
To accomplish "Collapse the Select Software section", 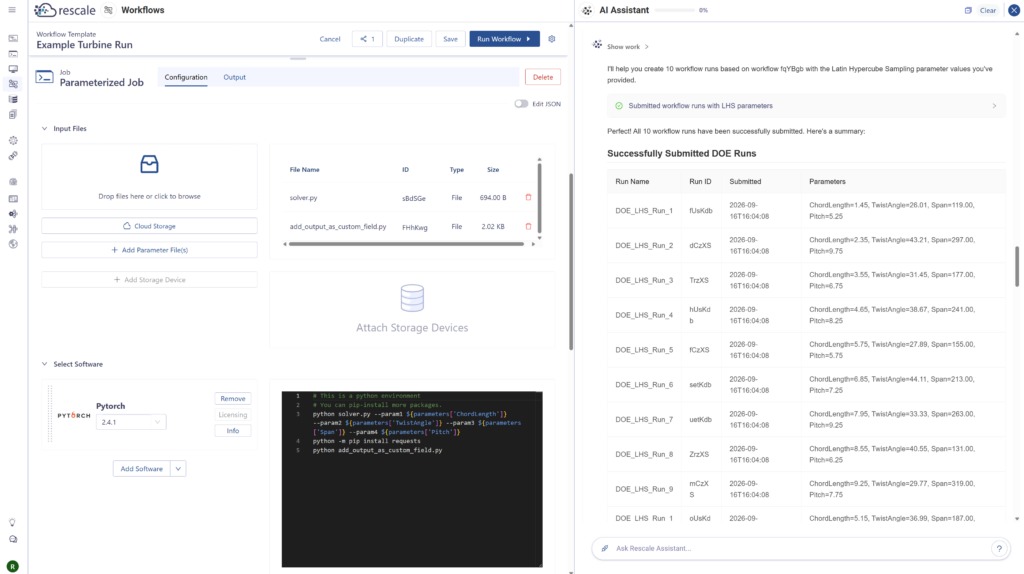I will [44, 364].
